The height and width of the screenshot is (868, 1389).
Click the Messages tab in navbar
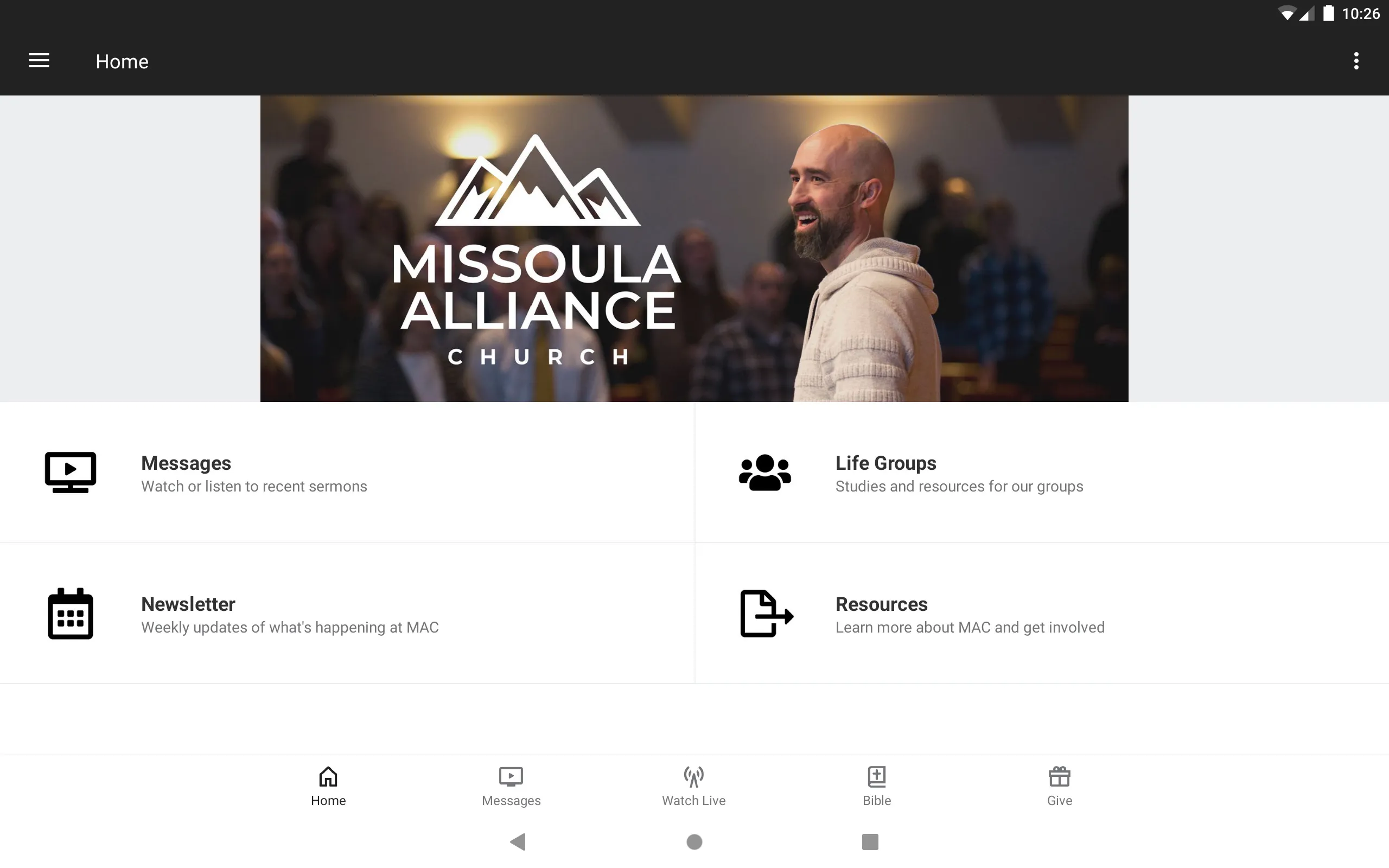(x=510, y=785)
